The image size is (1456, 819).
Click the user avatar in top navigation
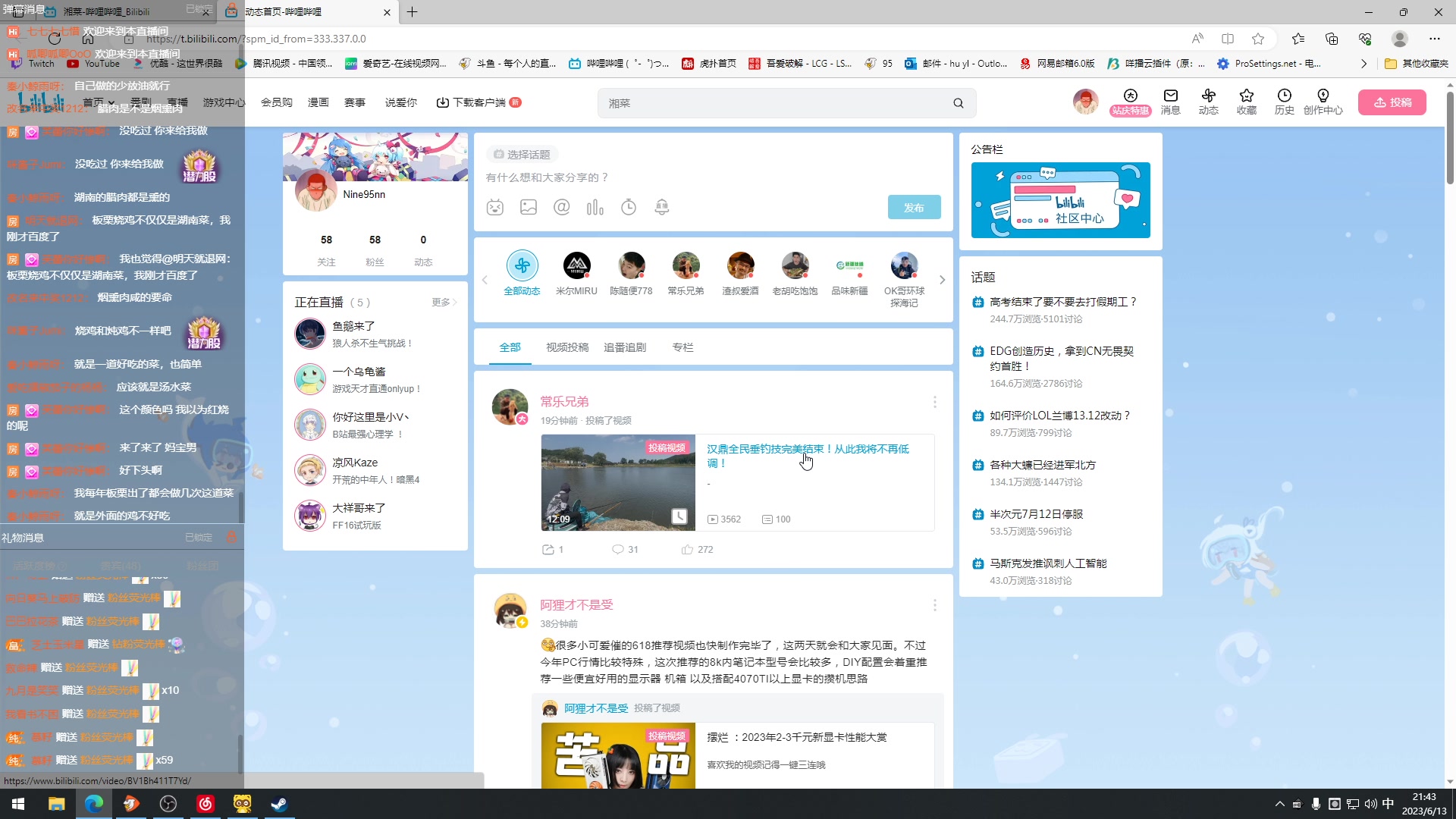pyautogui.click(x=1085, y=102)
